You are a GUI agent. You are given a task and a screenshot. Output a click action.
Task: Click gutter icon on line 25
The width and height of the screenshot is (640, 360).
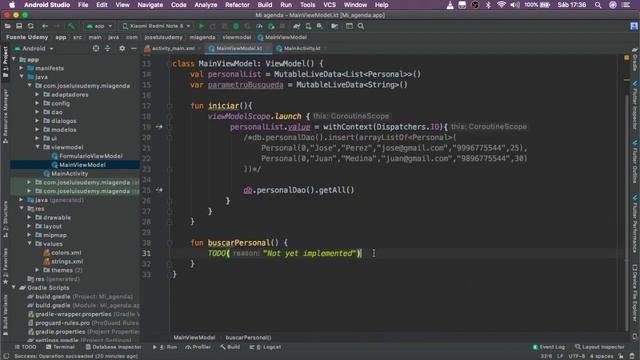[159, 190]
